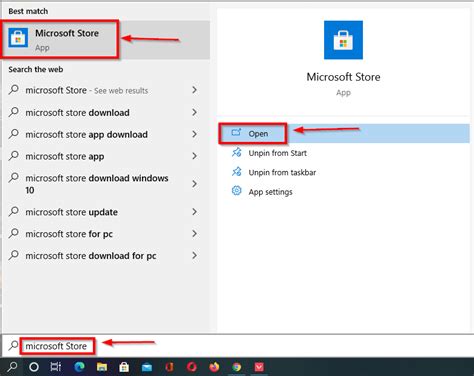Click the Microsoft Store icon in Best match
Image resolution: width=474 pixels, height=376 pixels.
(18, 38)
